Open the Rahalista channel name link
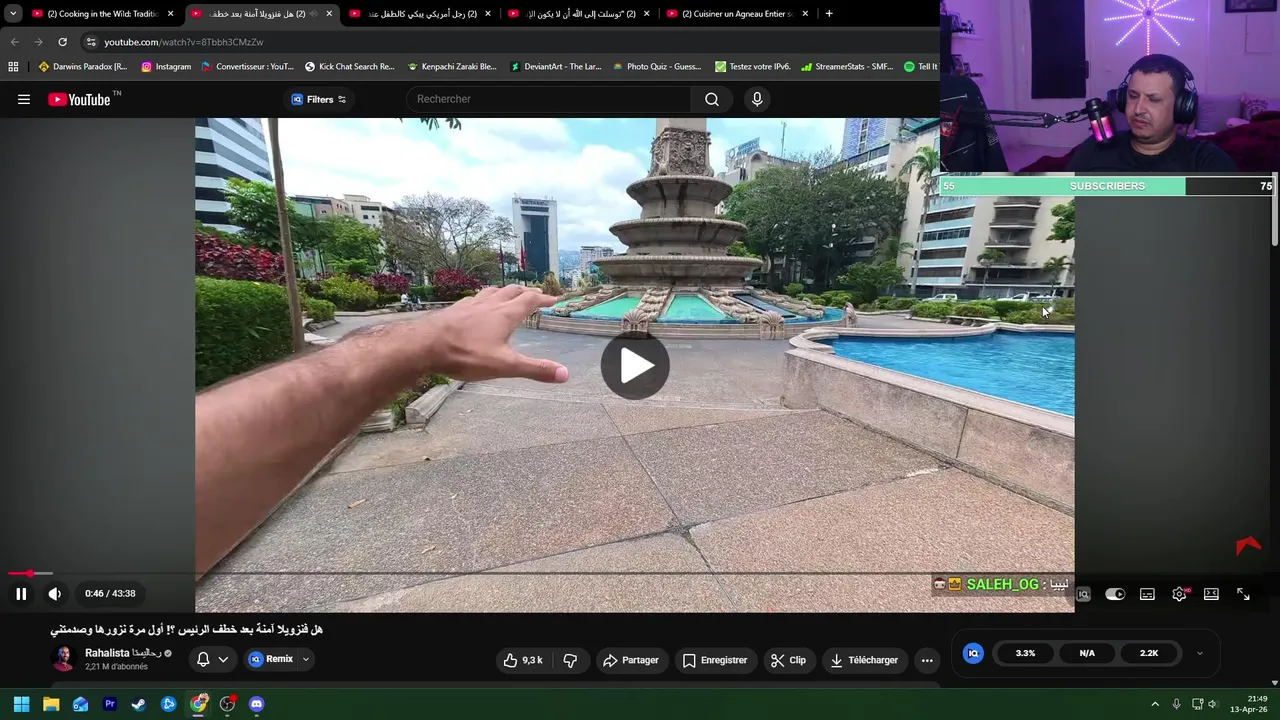Image resolution: width=1280 pixels, height=720 pixels. 123,653
